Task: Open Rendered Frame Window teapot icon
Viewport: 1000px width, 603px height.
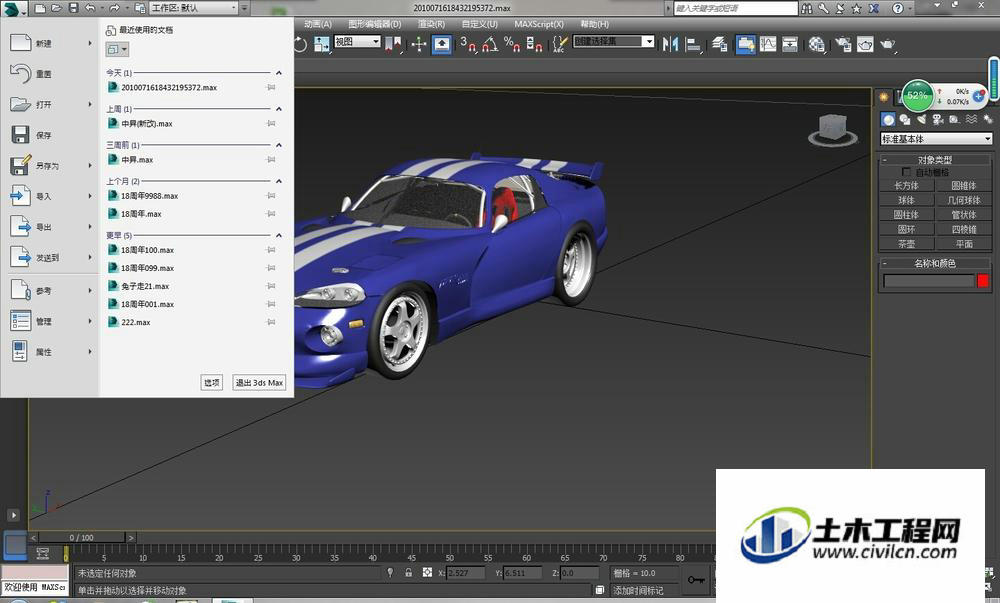Action: [865, 44]
